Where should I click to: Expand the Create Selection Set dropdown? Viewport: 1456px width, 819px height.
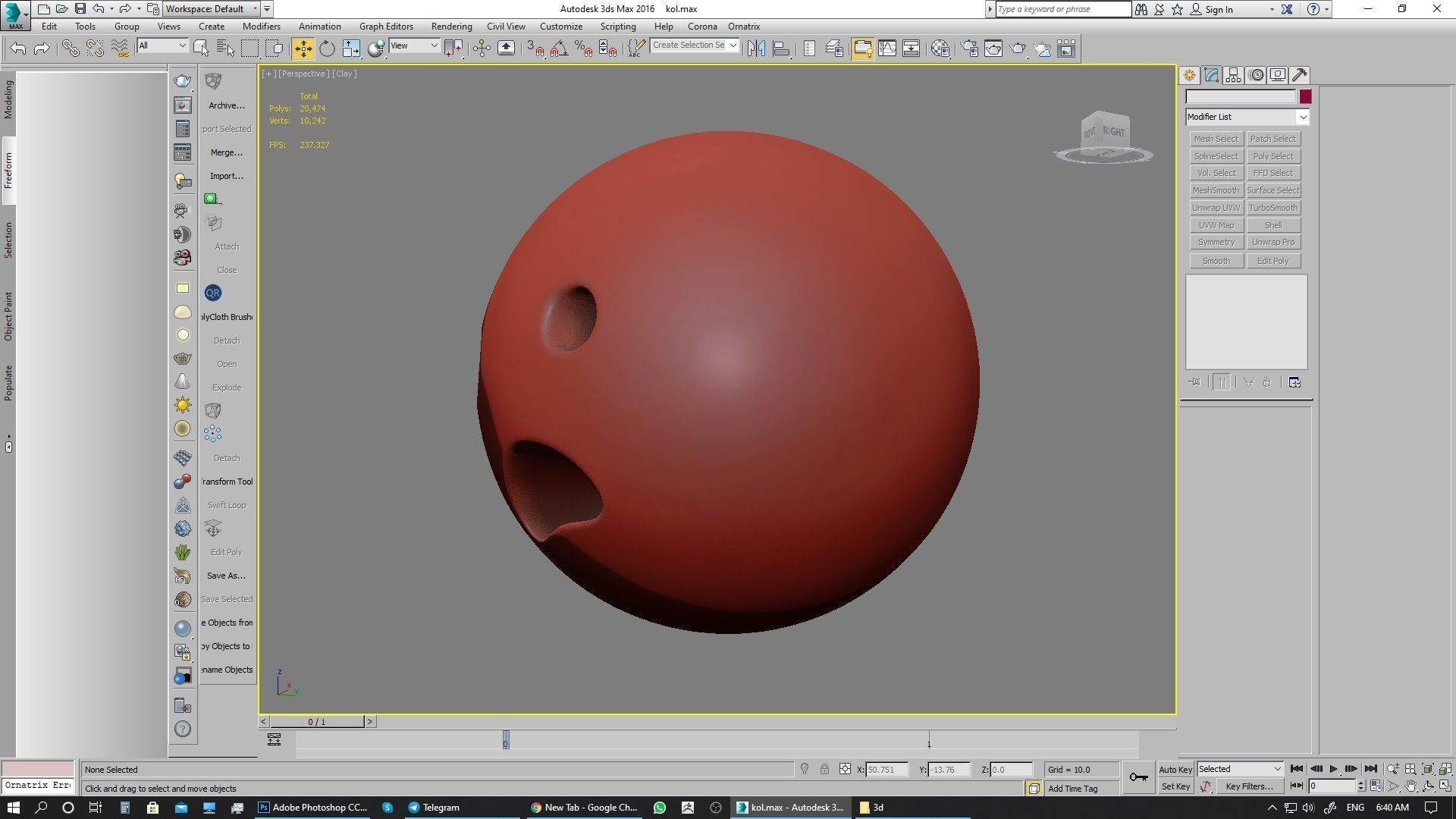[x=733, y=45]
